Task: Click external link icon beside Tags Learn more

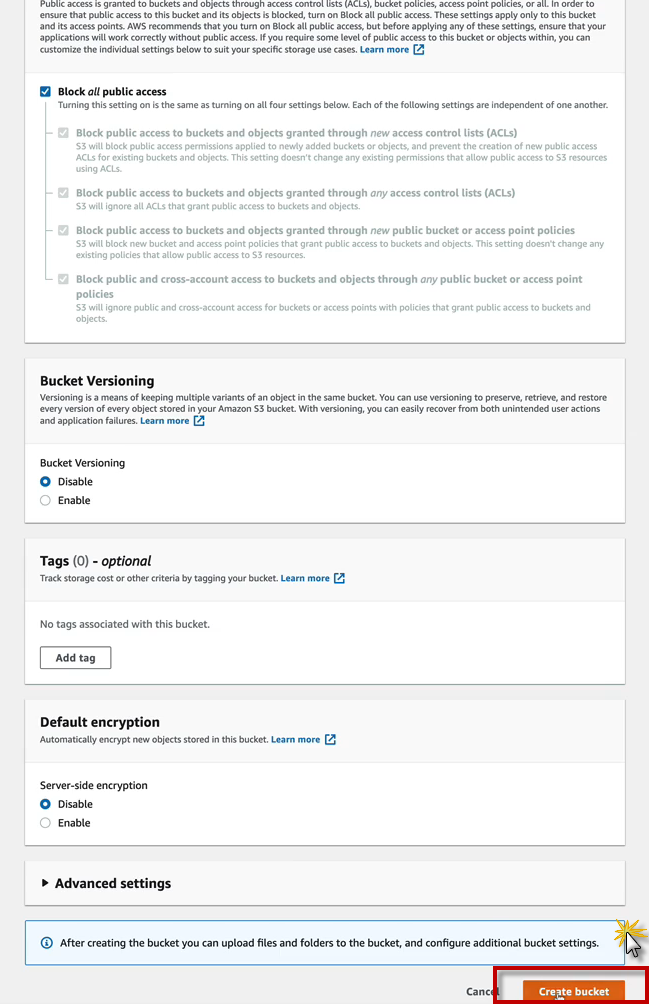Action: (x=339, y=578)
